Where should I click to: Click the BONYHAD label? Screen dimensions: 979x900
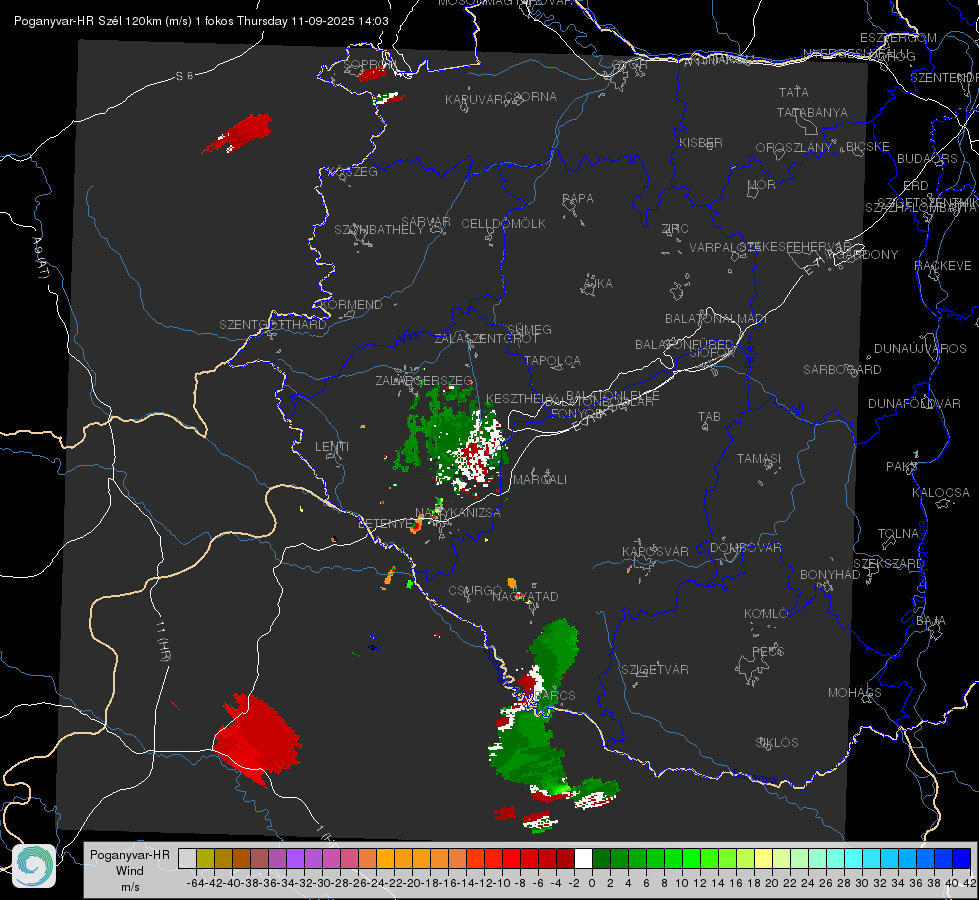(x=830, y=575)
